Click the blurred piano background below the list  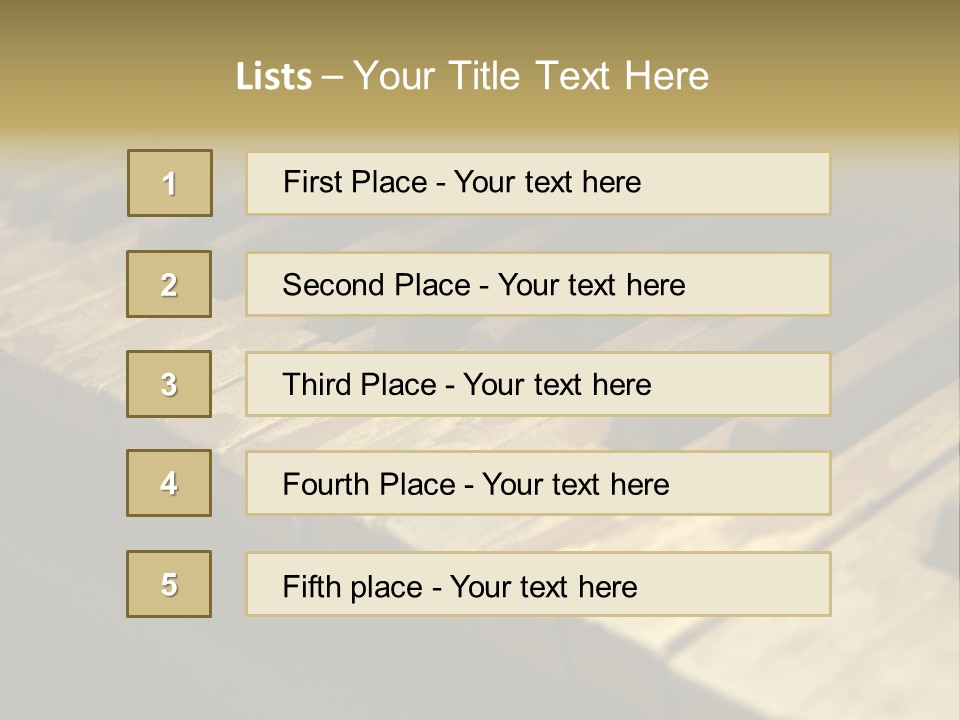click(480, 670)
